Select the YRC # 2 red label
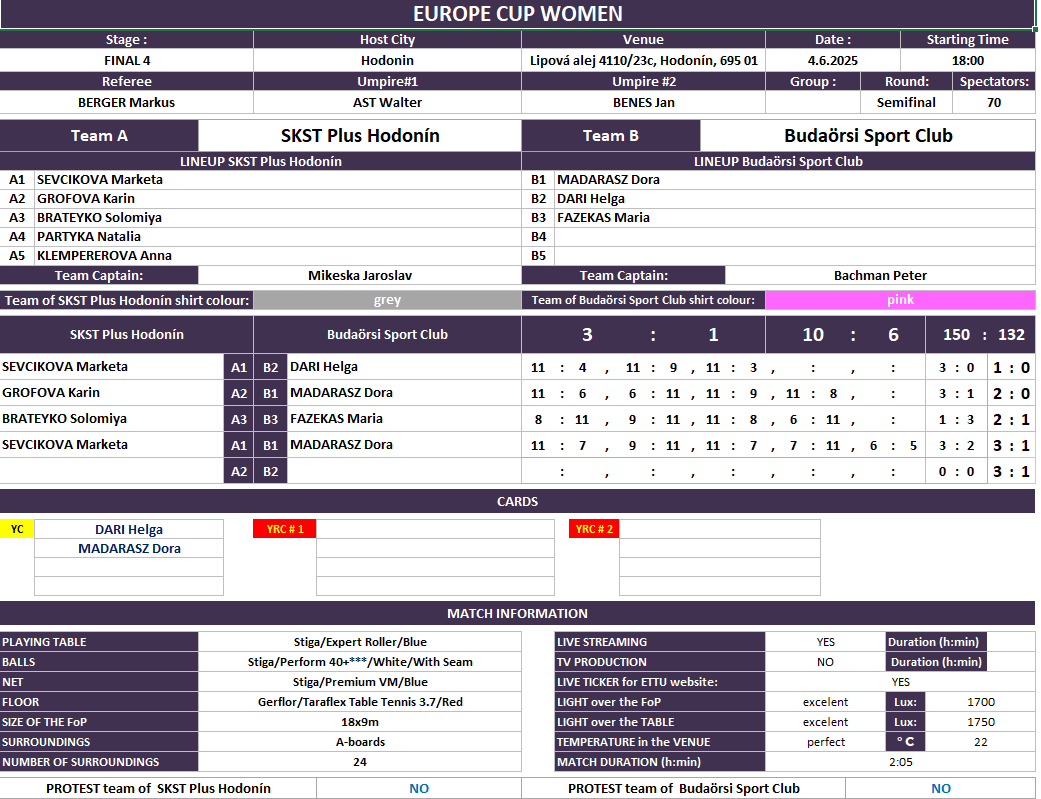 coord(594,529)
